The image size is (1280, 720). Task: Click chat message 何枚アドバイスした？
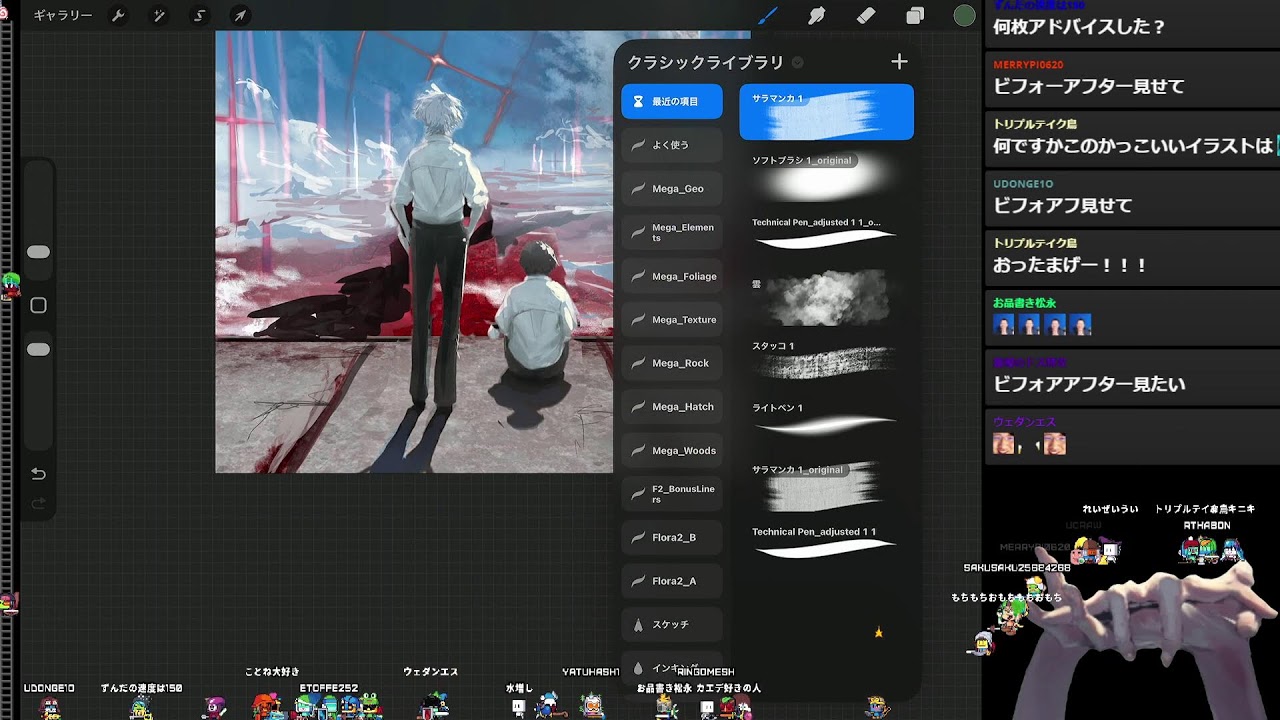(x=1079, y=27)
